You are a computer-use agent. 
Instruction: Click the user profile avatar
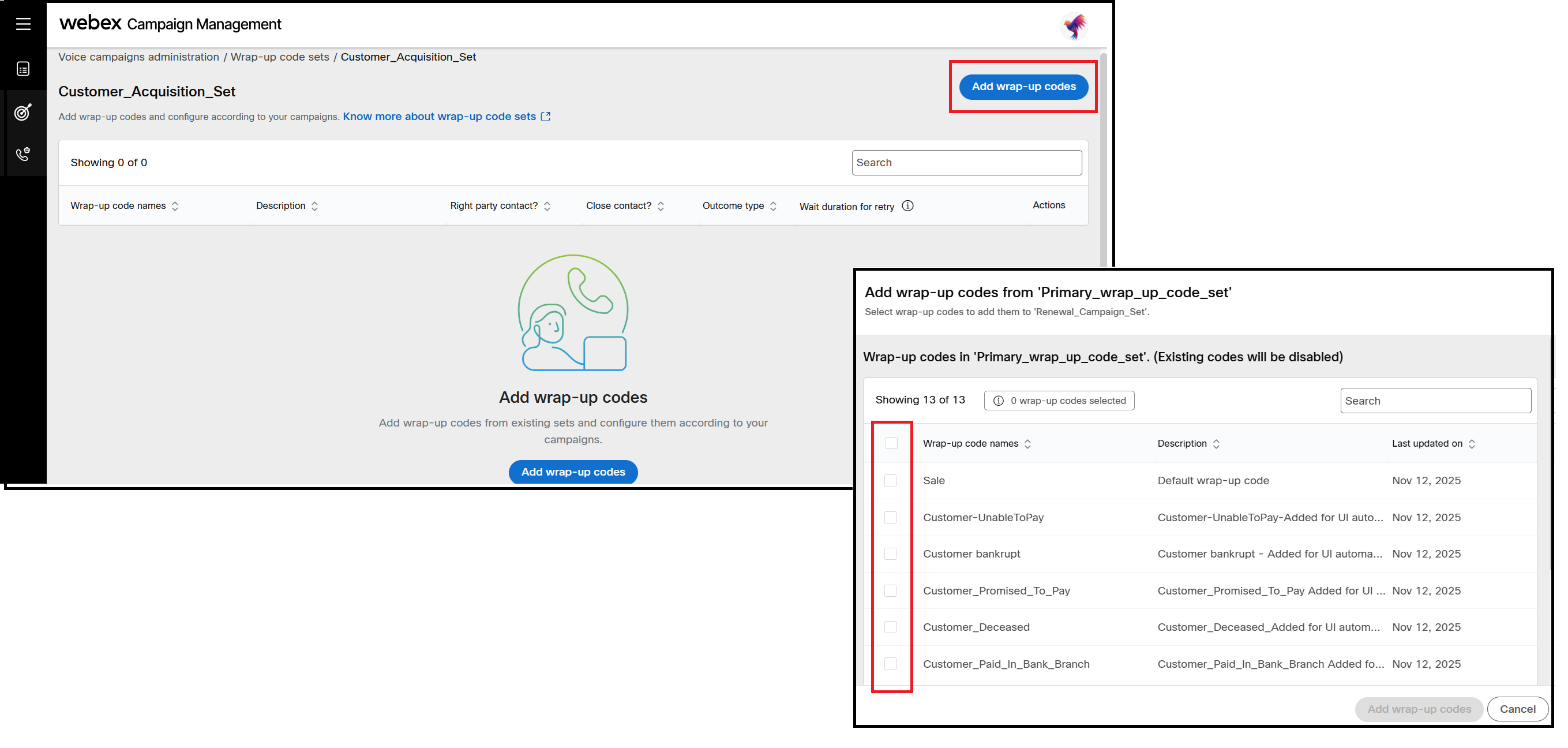(x=1074, y=26)
